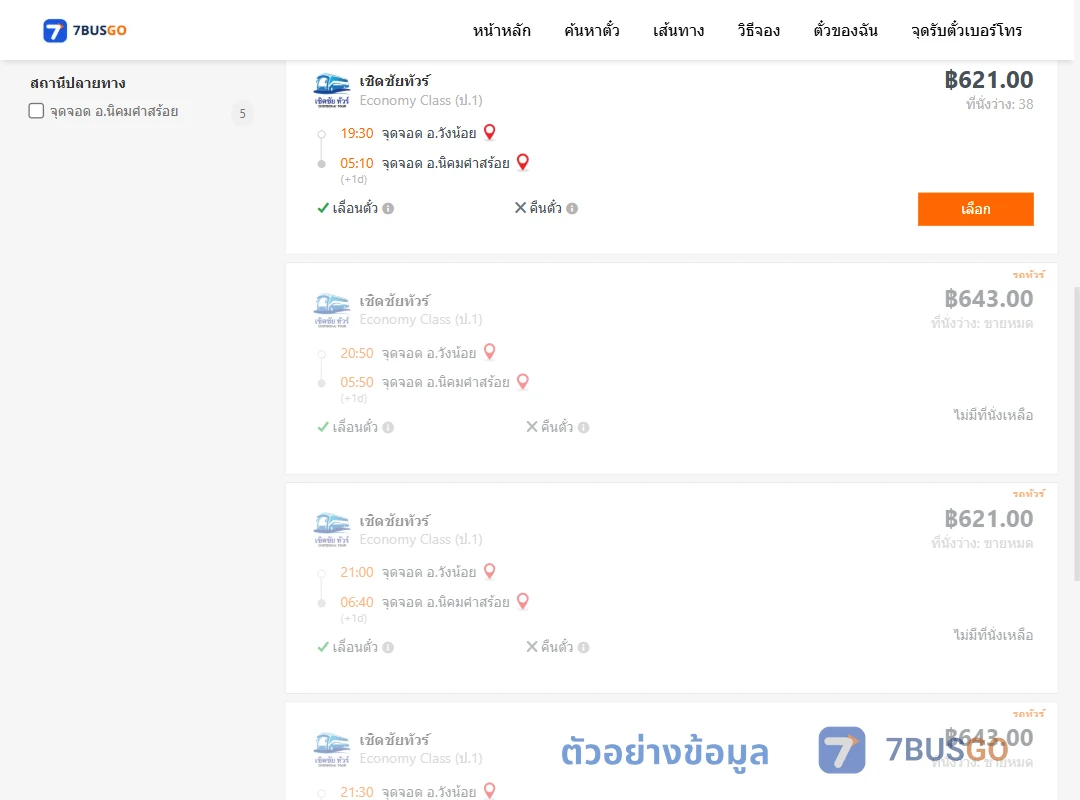Click the count badge 5 beside destination filter
Screen dimensions: 1080x800
click(x=242, y=113)
